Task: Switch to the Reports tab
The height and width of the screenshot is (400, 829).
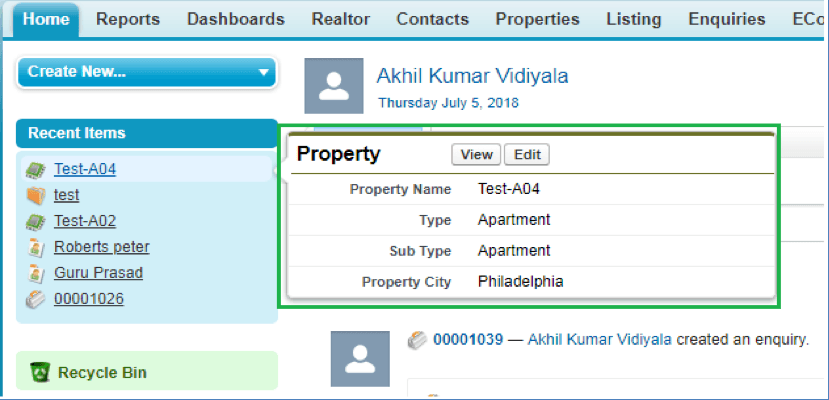Action: pyautogui.click(x=128, y=20)
